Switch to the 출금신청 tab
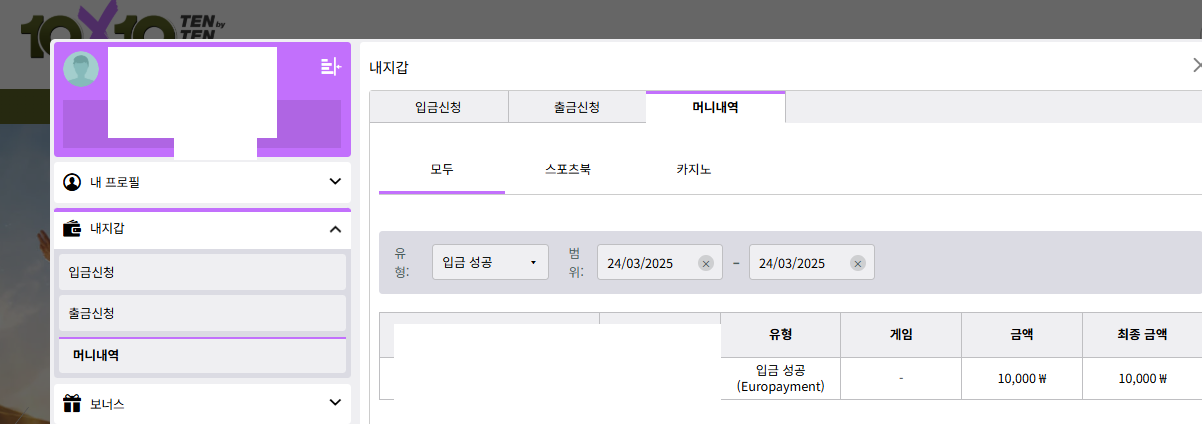The image size is (1202, 424). click(x=577, y=107)
